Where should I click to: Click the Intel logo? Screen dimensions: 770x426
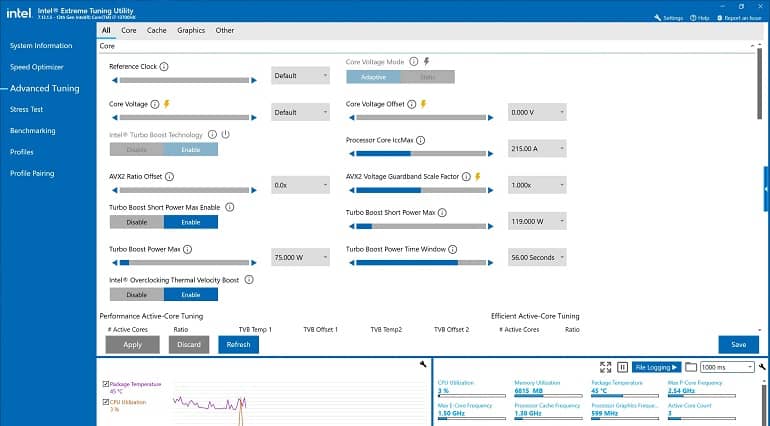click(x=19, y=13)
